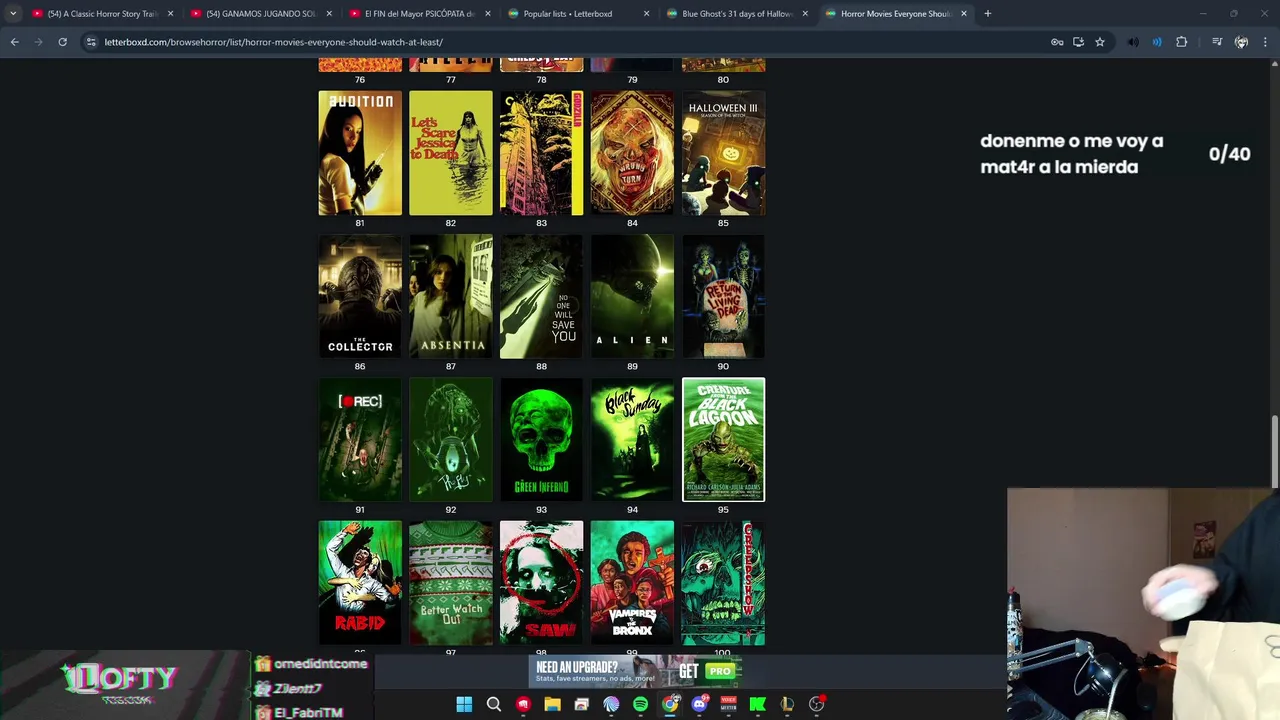
Task: Open the Saw poster
Action: [x=541, y=582]
